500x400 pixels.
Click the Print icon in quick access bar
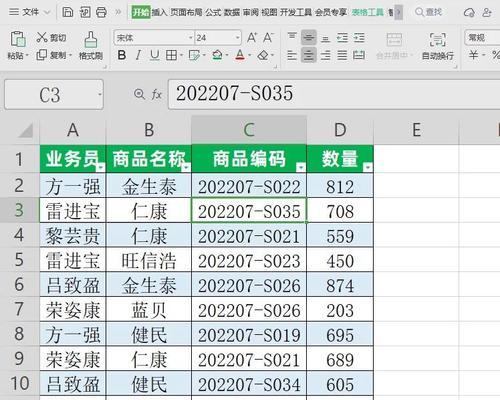coord(101,12)
